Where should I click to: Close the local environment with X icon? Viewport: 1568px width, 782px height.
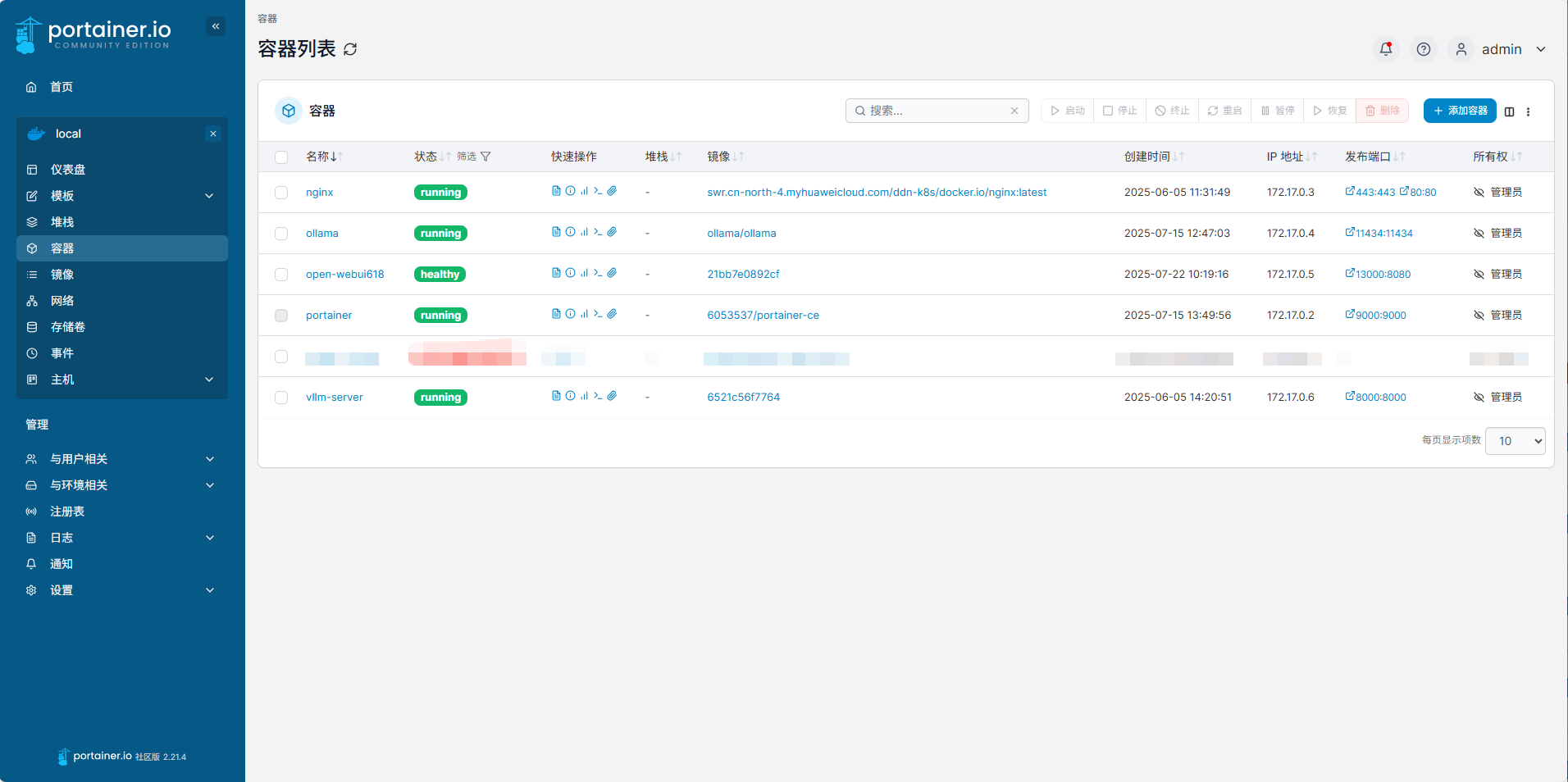click(x=213, y=134)
